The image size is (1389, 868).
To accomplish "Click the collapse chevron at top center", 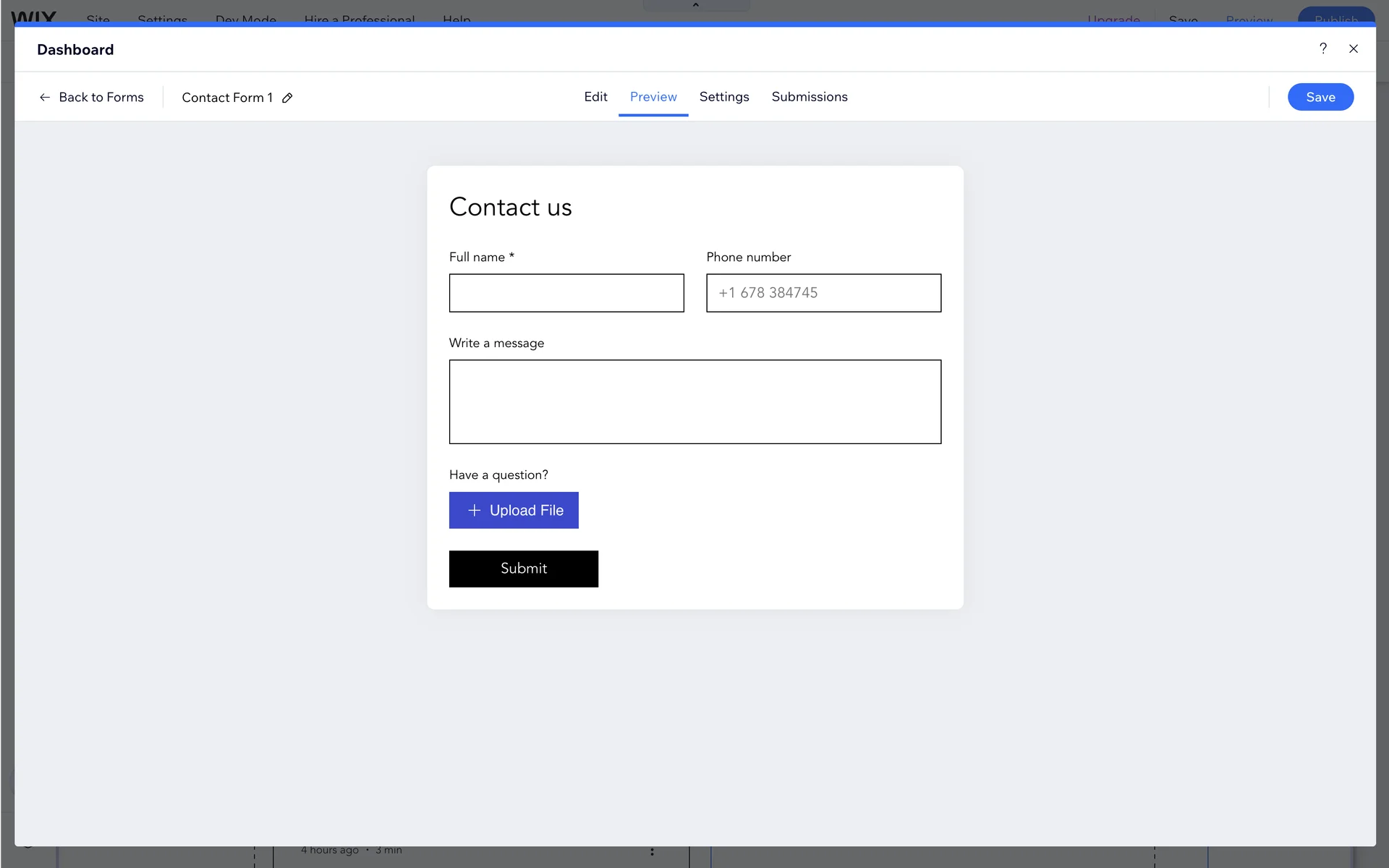I will (x=695, y=5).
